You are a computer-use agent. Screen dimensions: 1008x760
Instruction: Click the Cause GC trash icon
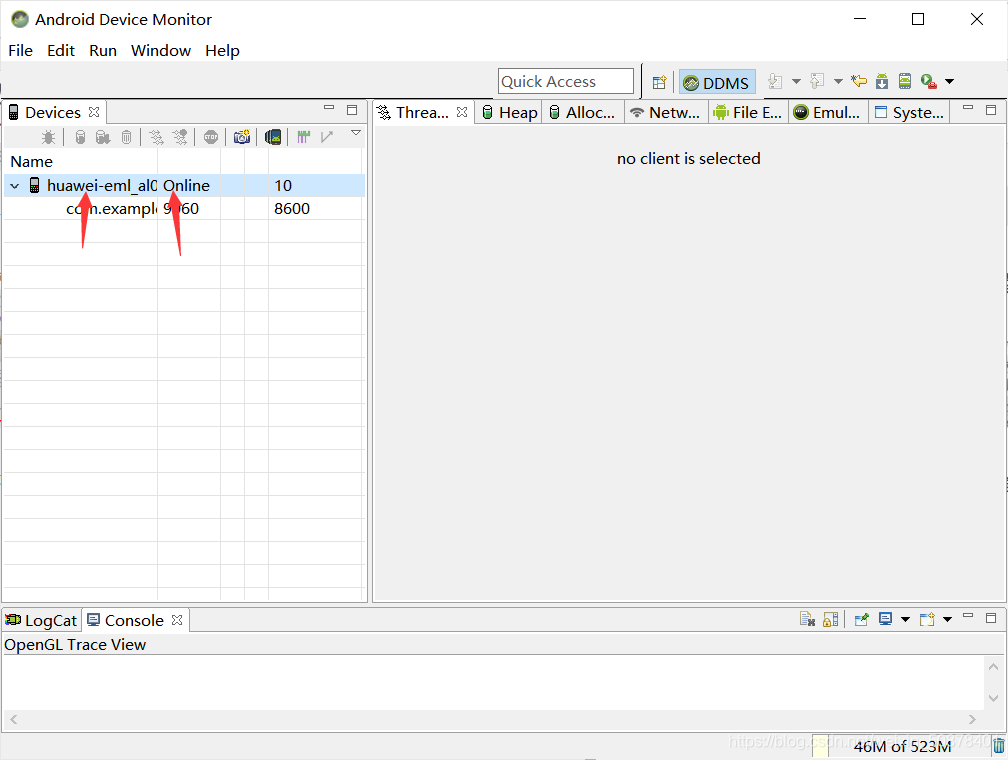[127, 137]
